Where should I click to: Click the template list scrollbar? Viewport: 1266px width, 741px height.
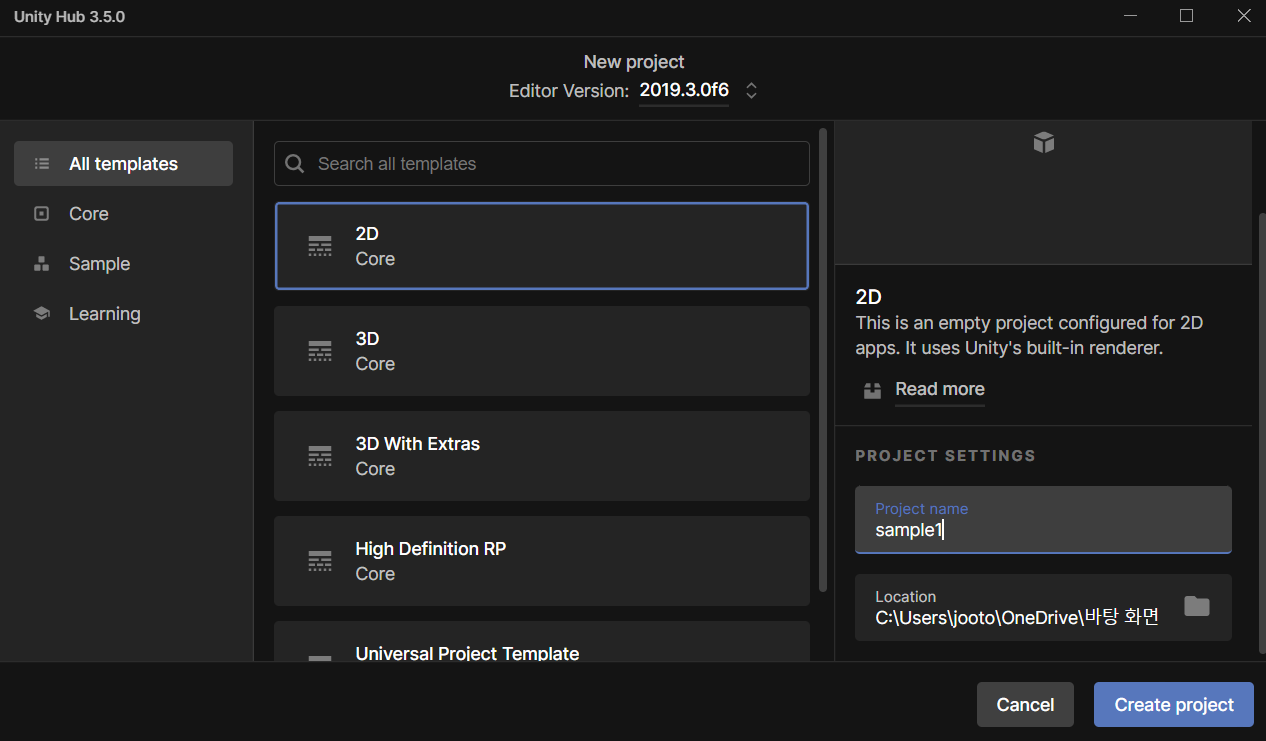[x=823, y=359]
